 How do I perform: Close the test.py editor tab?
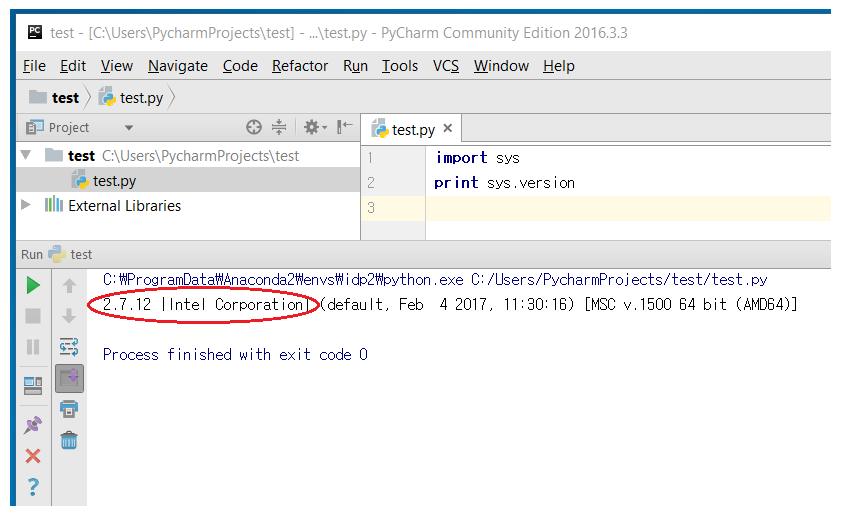pos(448,128)
